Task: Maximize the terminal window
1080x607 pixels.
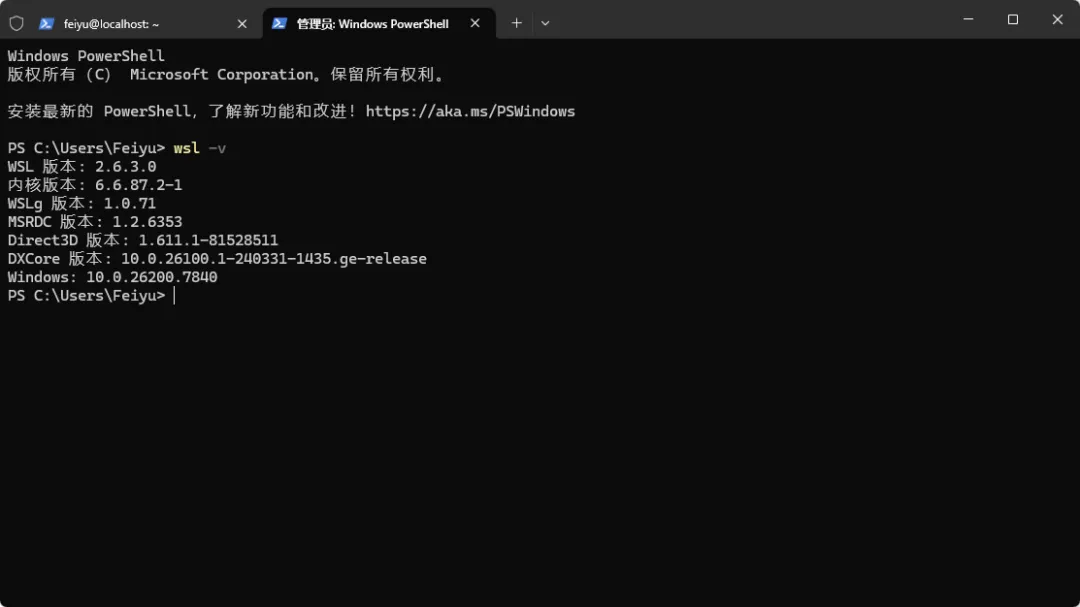Action: pyautogui.click(x=1012, y=19)
